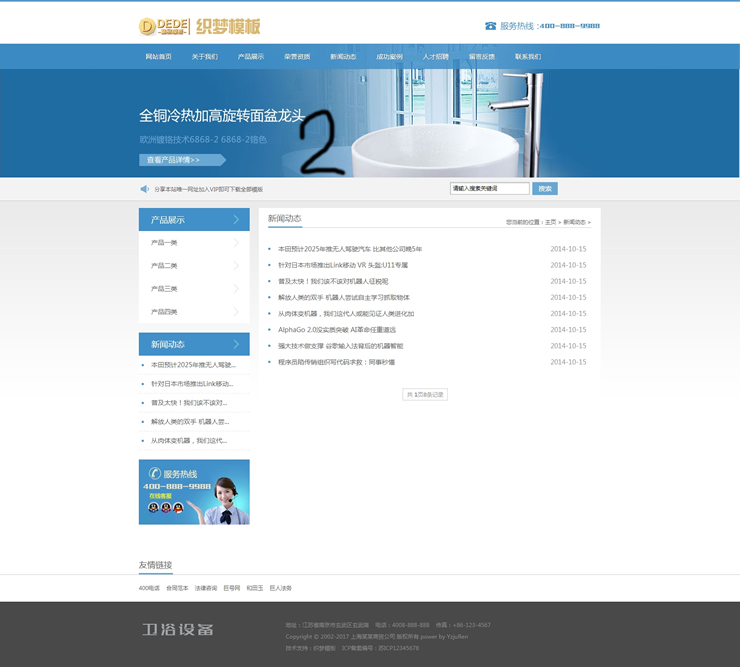Click the 卫浴设备 footer logo
740x667 pixels.
[177, 630]
